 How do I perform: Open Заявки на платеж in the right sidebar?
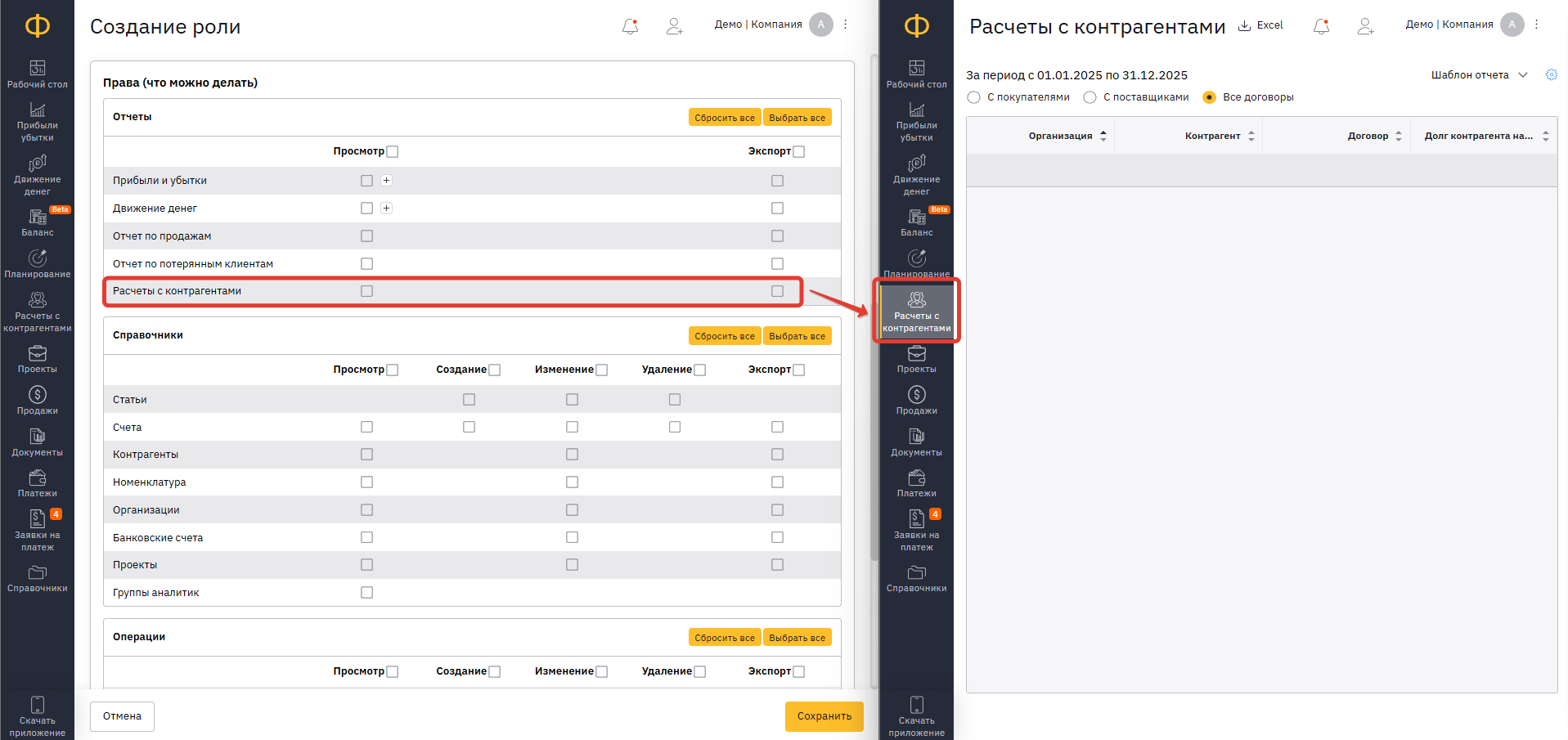click(916, 529)
